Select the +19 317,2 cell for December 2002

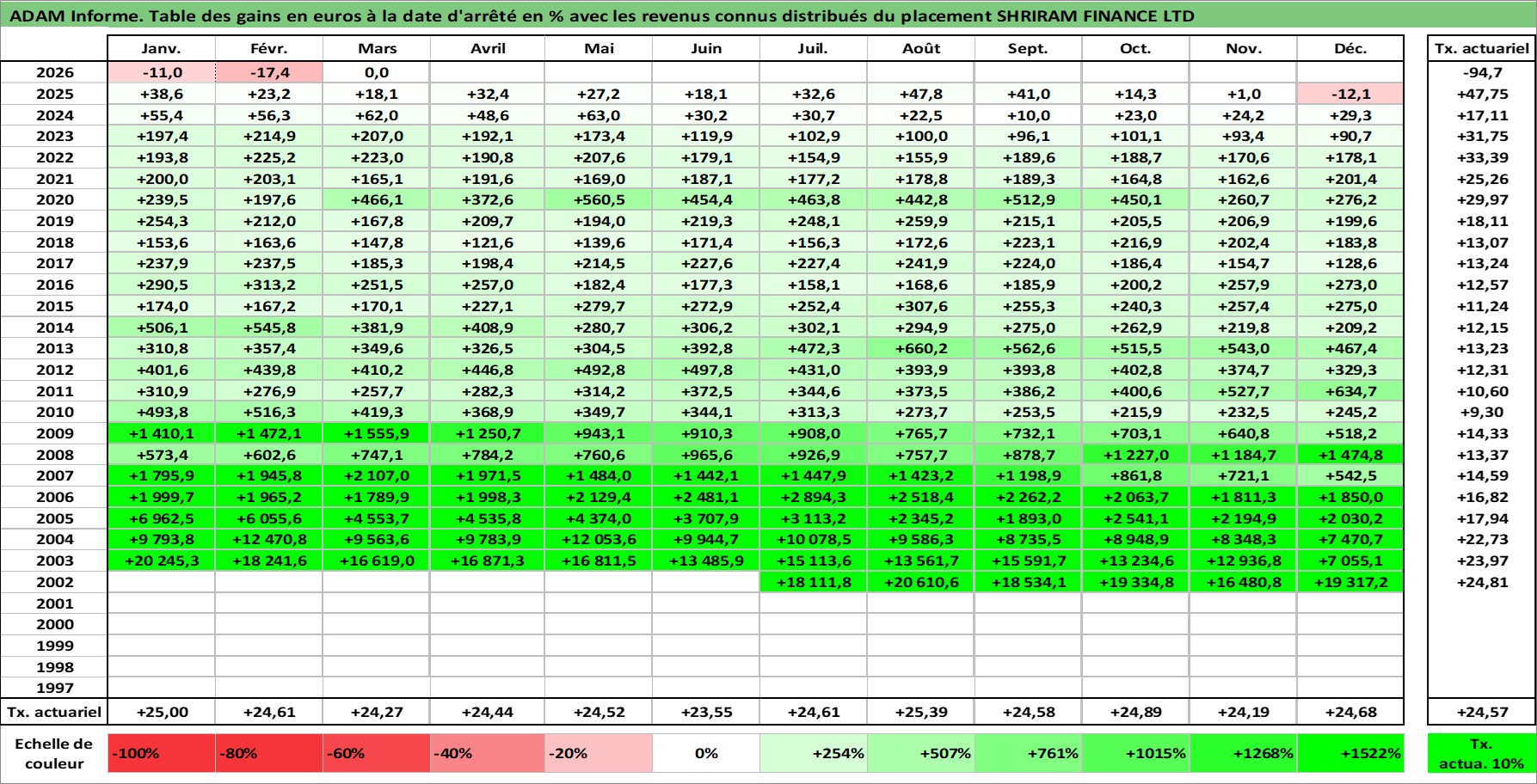click(x=1350, y=582)
